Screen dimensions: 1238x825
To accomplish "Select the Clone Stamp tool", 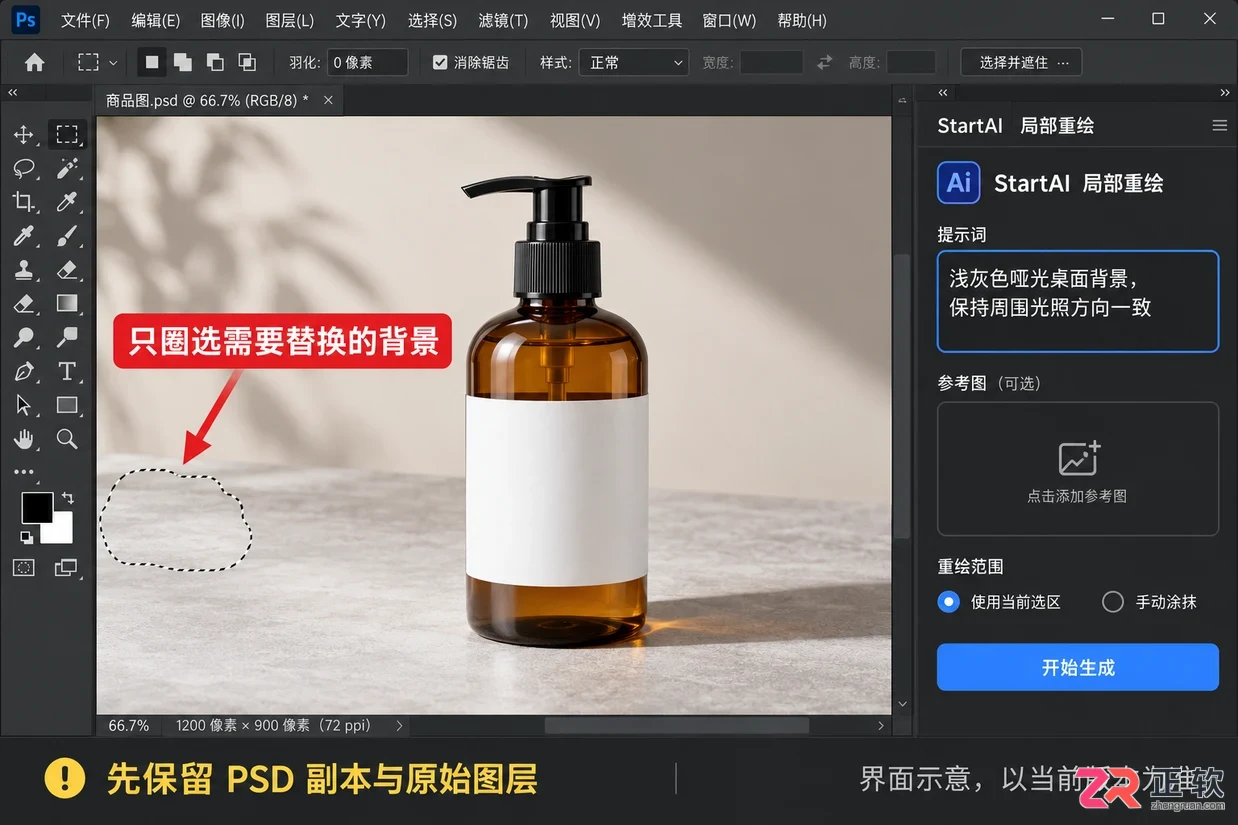I will 24,270.
